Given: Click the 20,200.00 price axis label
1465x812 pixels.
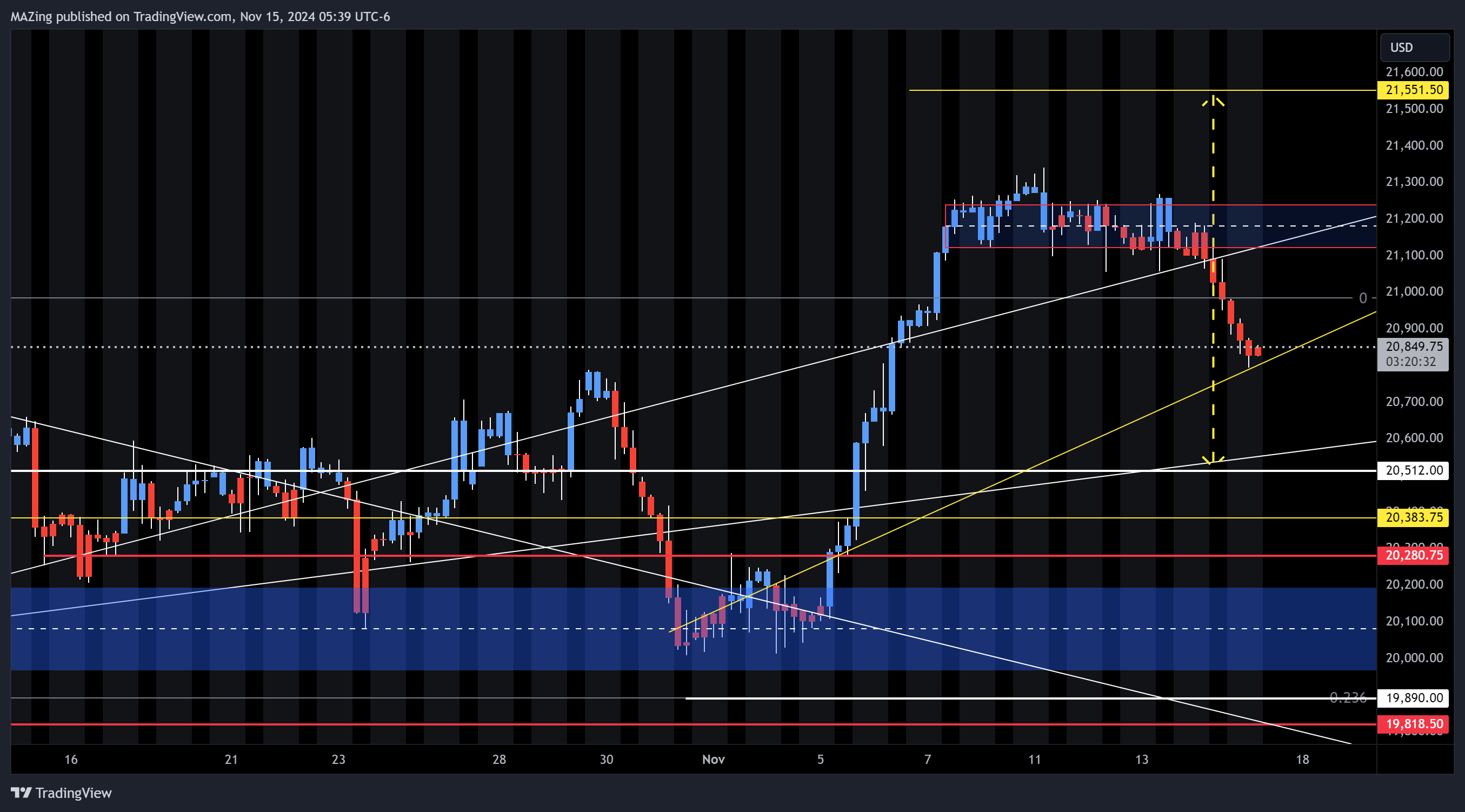Looking at the screenshot, I should click(1414, 584).
